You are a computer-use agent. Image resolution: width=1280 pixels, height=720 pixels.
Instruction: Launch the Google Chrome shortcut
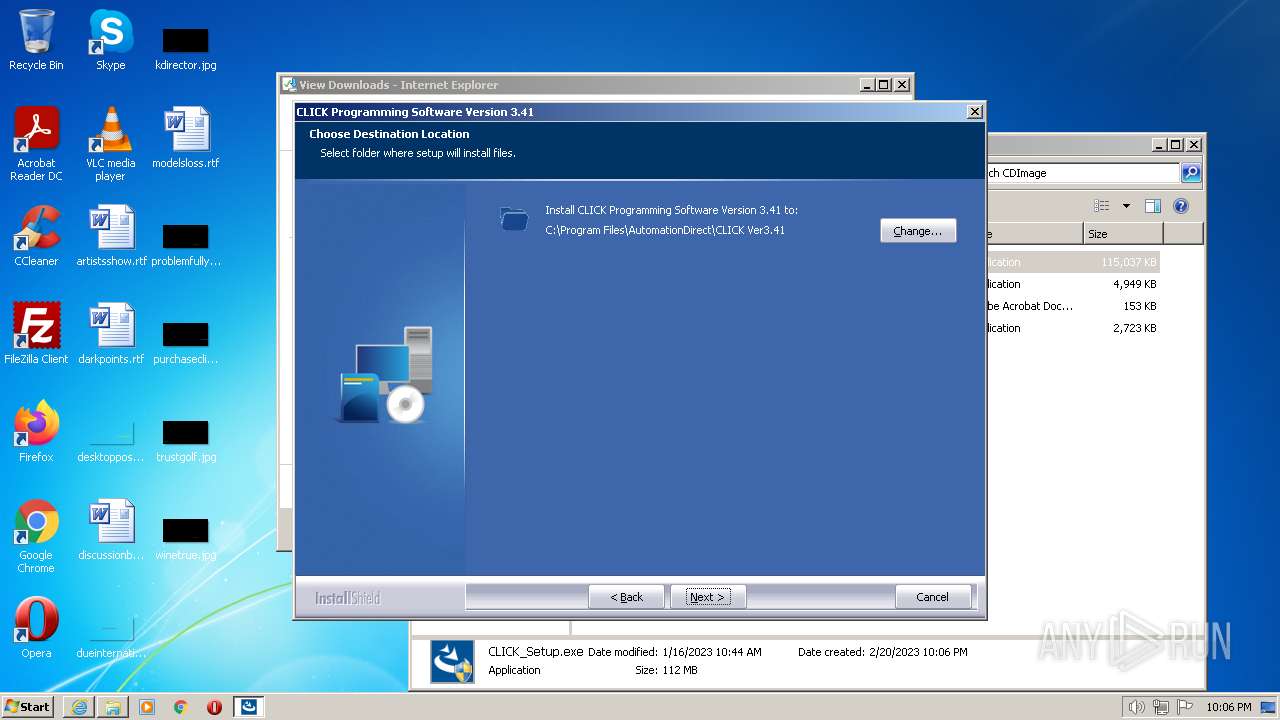[x=36, y=536]
